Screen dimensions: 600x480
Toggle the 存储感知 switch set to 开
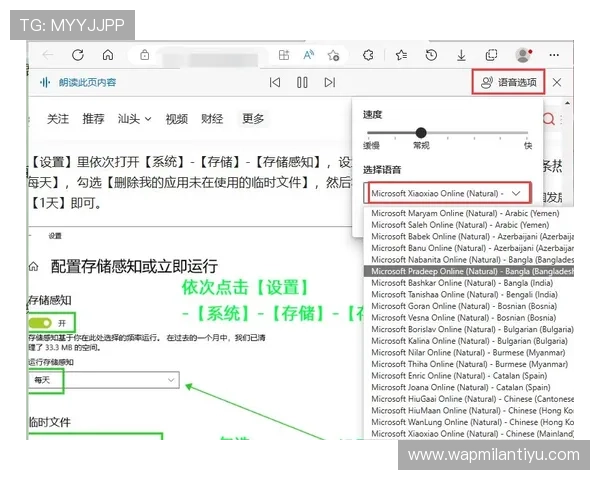(40, 323)
